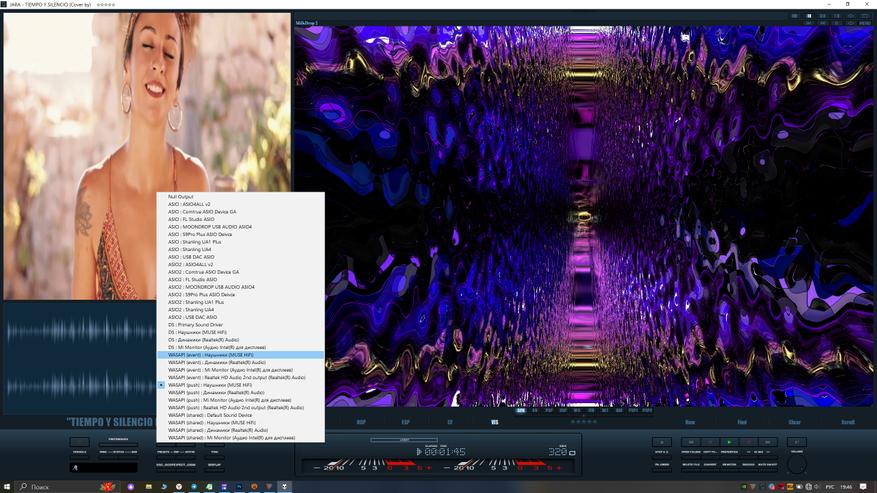
Task: Click the Find button
Action: click(x=741, y=422)
